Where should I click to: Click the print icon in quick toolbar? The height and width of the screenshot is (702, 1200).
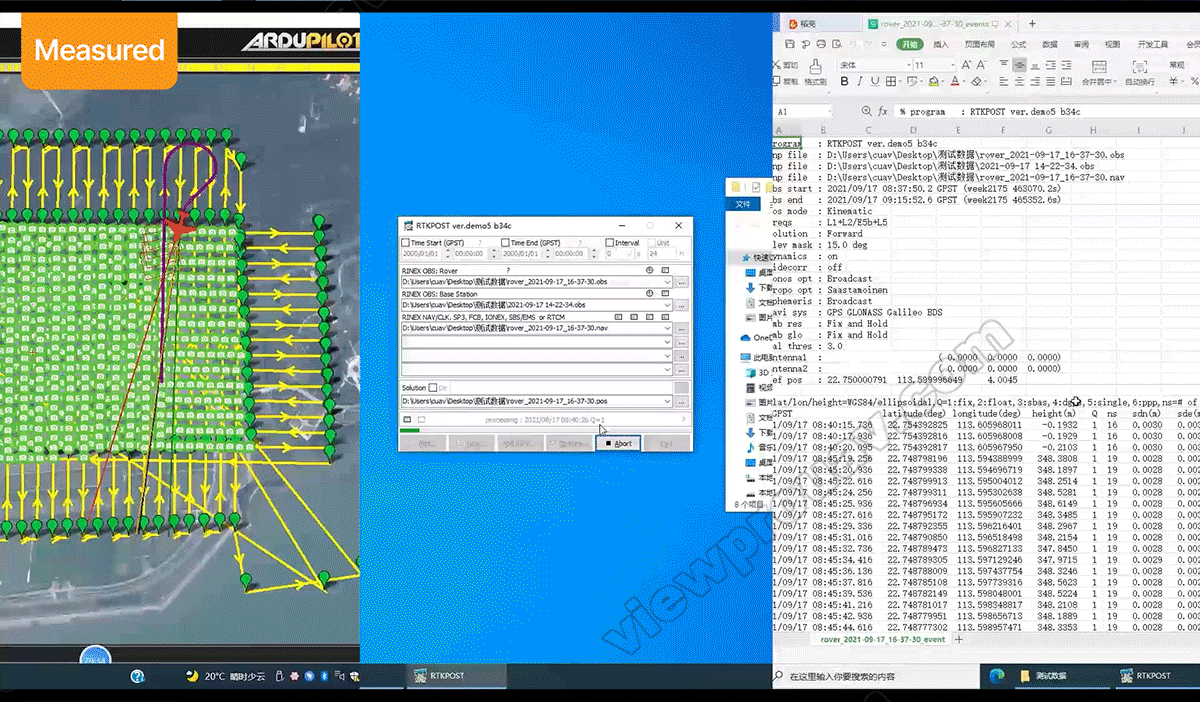pos(821,44)
